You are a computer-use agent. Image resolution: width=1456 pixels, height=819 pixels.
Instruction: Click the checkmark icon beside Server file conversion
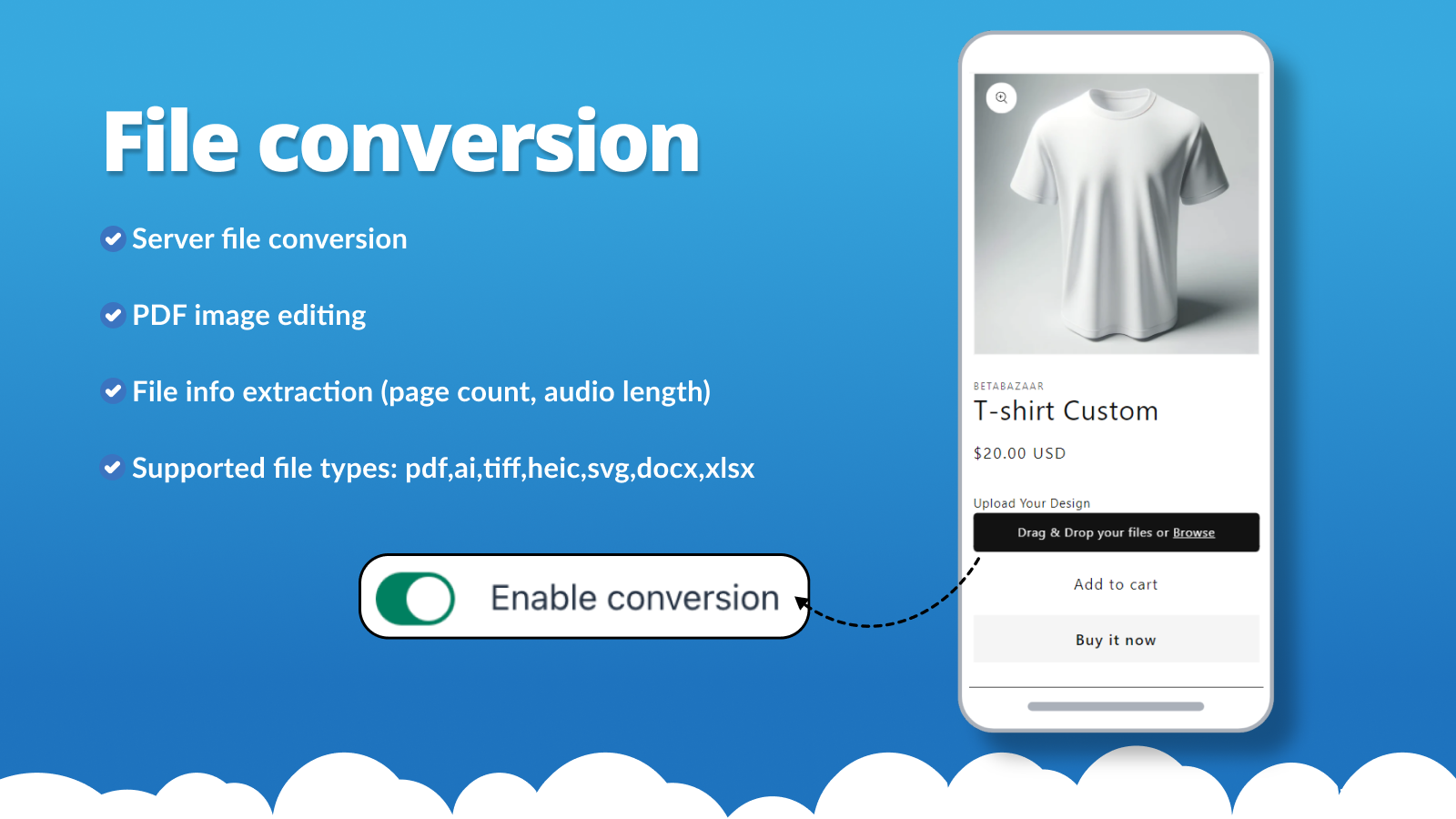point(113,239)
